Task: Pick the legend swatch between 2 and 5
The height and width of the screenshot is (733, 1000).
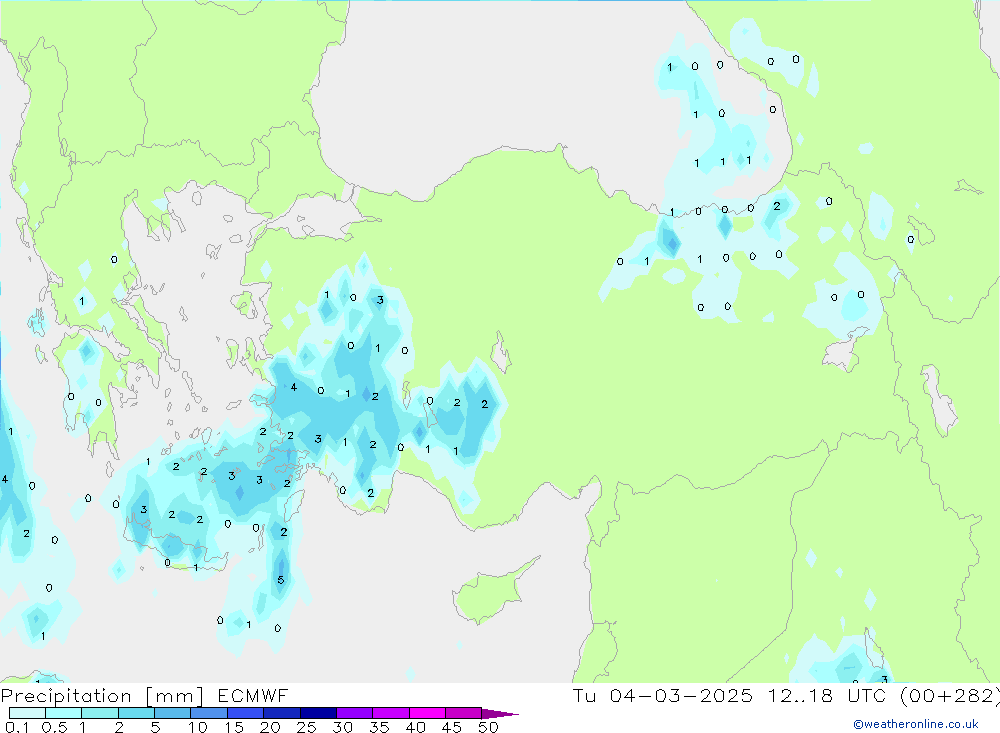Action: tap(136, 713)
